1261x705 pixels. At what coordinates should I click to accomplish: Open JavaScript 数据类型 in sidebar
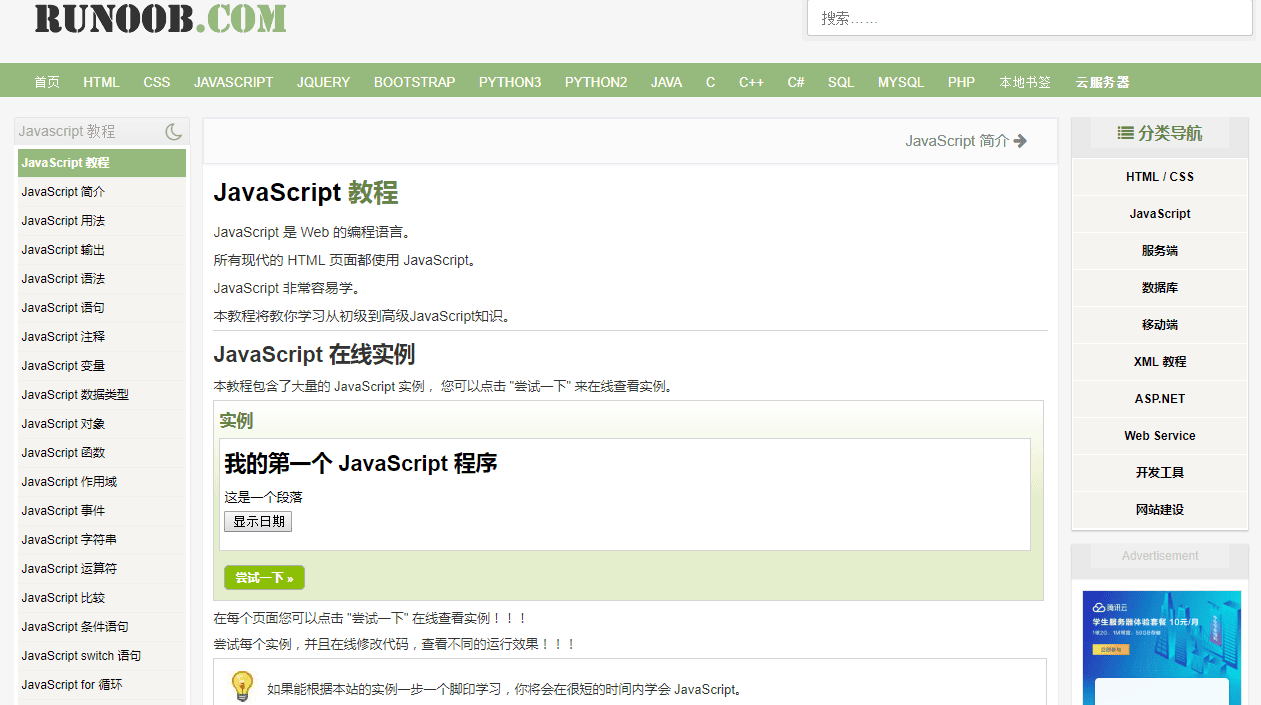(x=75, y=395)
